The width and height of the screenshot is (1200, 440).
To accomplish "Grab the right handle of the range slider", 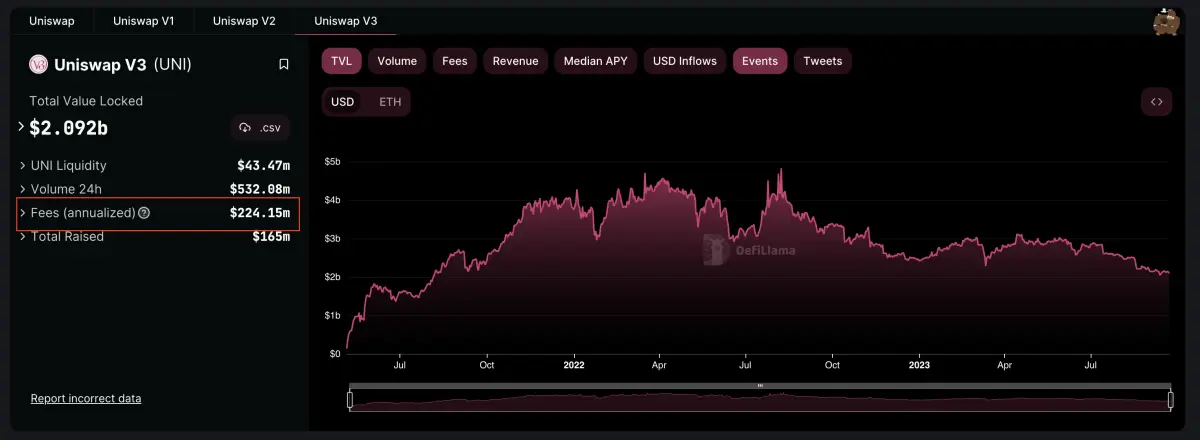I will (1170, 401).
